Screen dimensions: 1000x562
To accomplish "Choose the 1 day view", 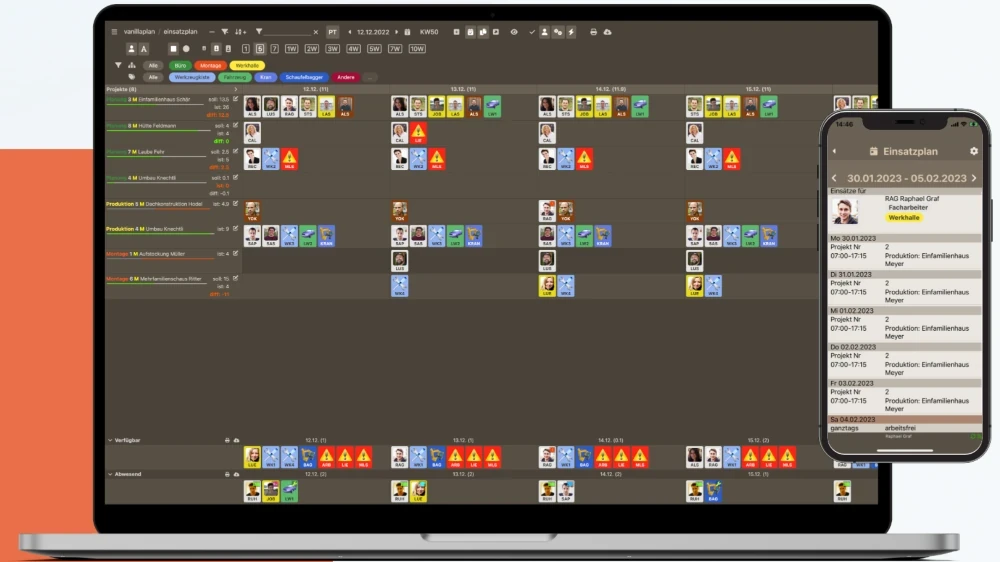I will [246, 48].
